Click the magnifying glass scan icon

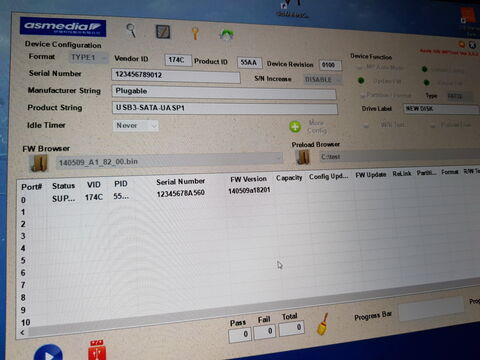(131, 30)
